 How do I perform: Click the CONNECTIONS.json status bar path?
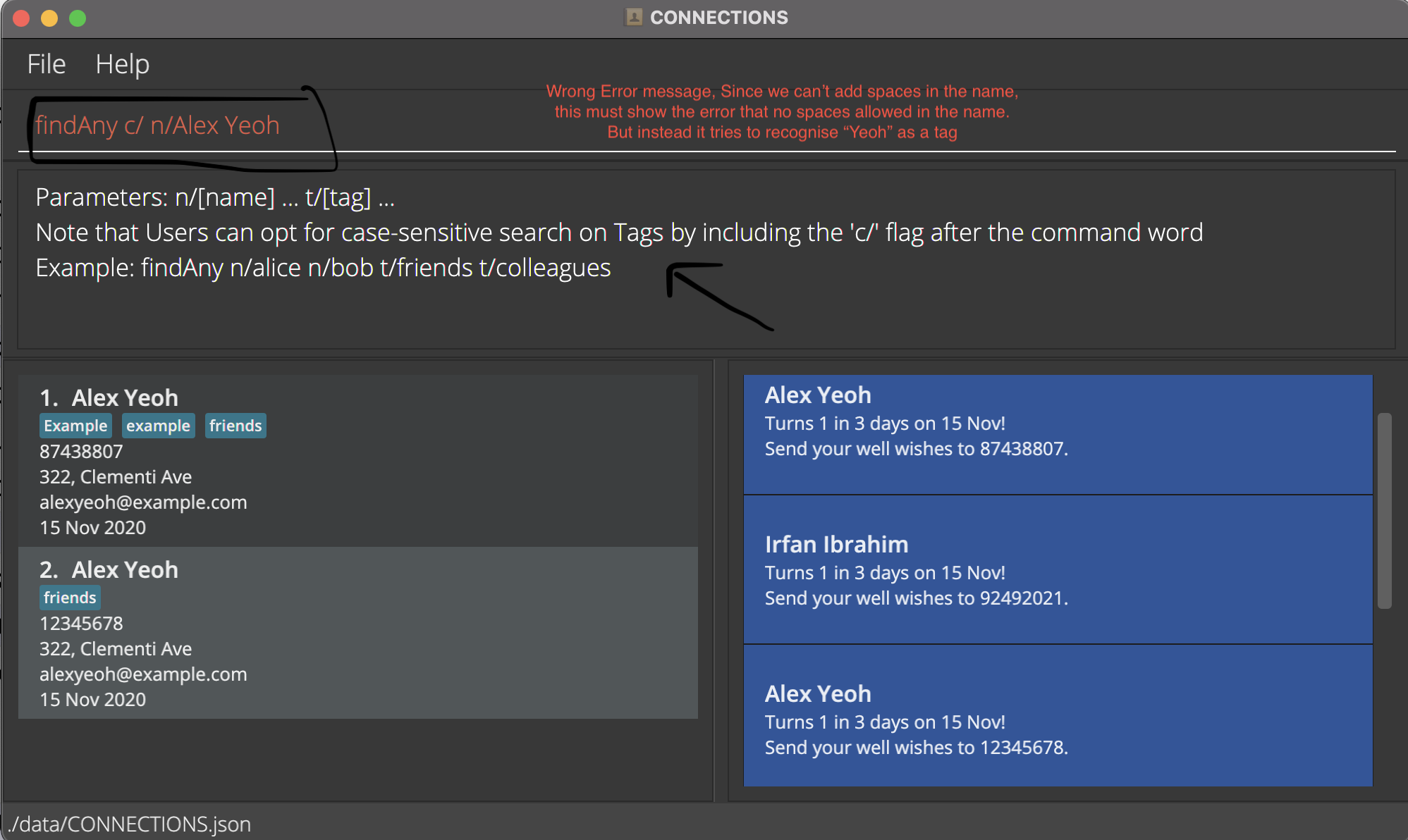point(131,824)
